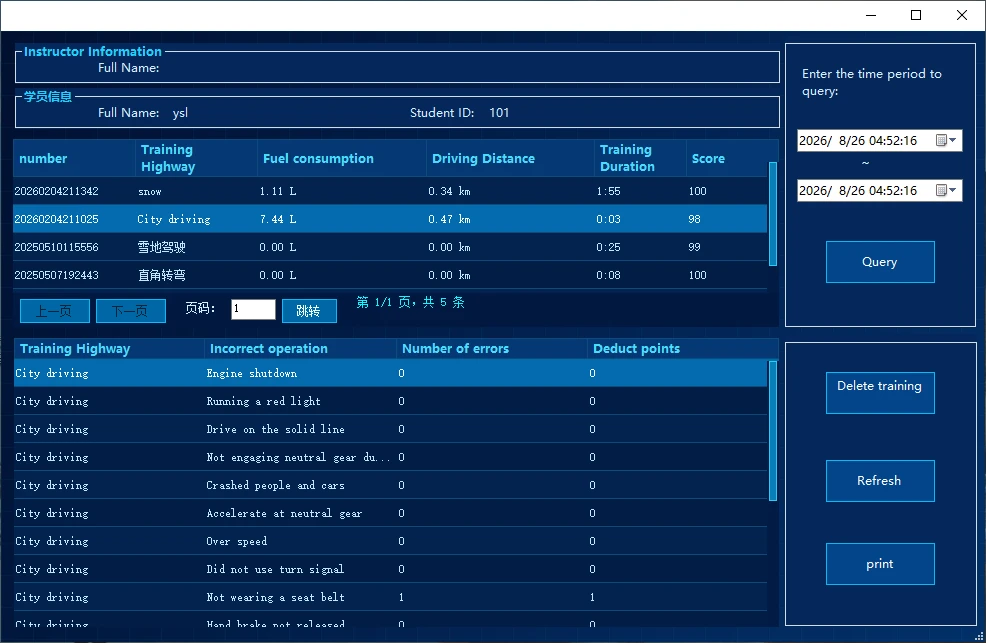
Task: Sort by Score column header
Action: (x=727, y=158)
